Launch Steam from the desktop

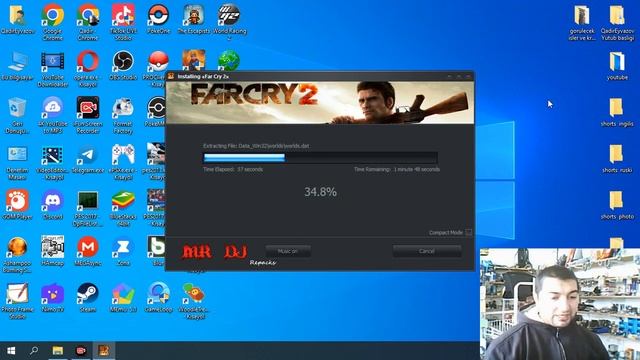click(88, 298)
